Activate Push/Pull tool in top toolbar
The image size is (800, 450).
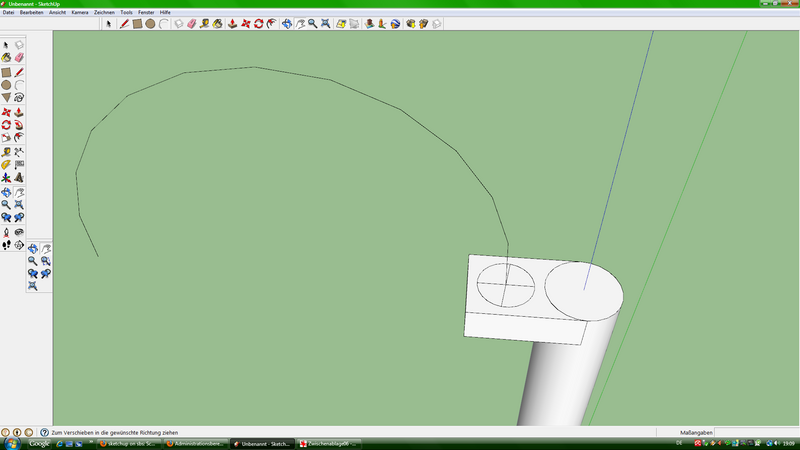[231, 23]
